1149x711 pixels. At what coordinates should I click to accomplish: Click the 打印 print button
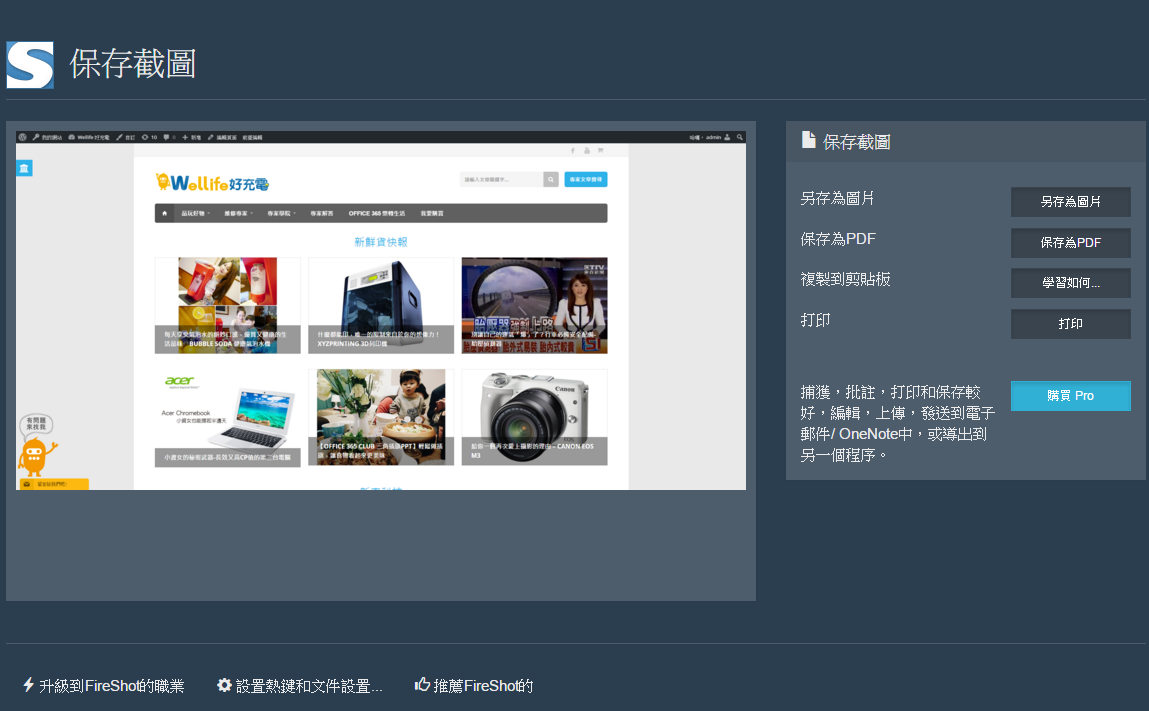(x=1070, y=324)
